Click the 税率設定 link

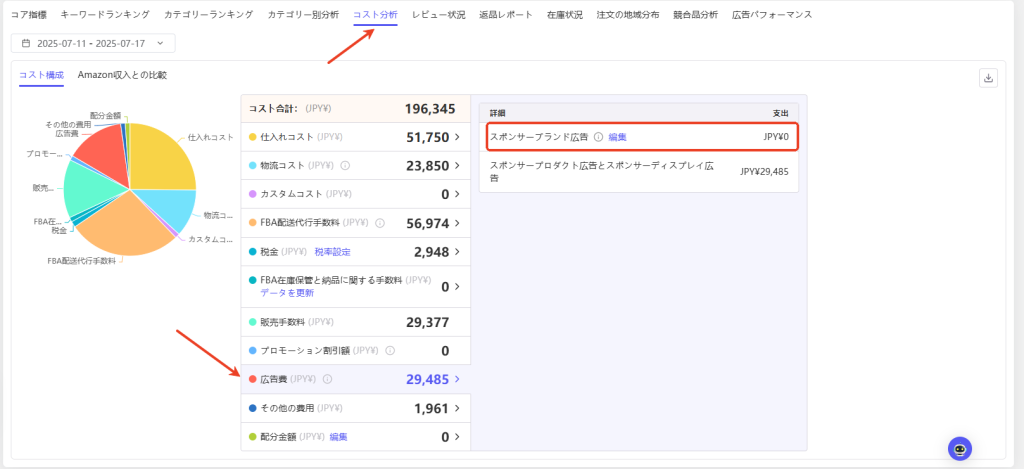click(332, 252)
